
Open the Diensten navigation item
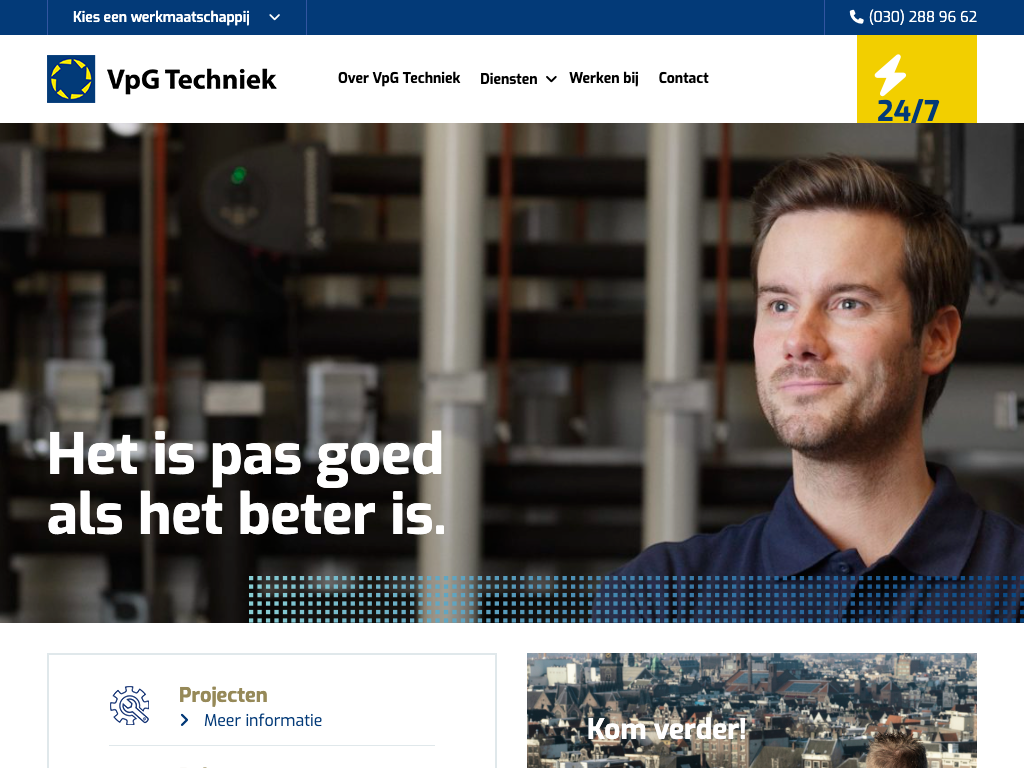point(509,79)
